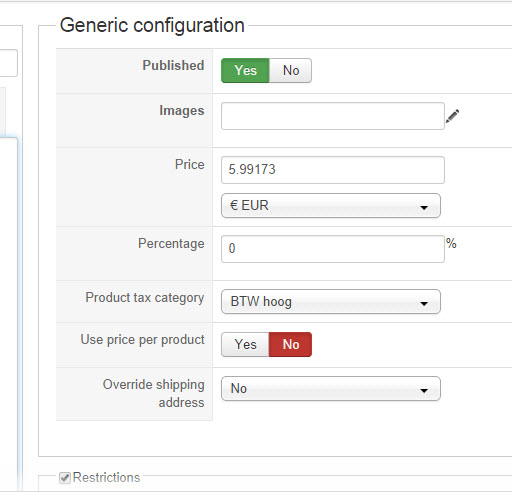512x492 pixels.
Task: Toggle the Restrictions checkbox
Action: click(65, 477)
